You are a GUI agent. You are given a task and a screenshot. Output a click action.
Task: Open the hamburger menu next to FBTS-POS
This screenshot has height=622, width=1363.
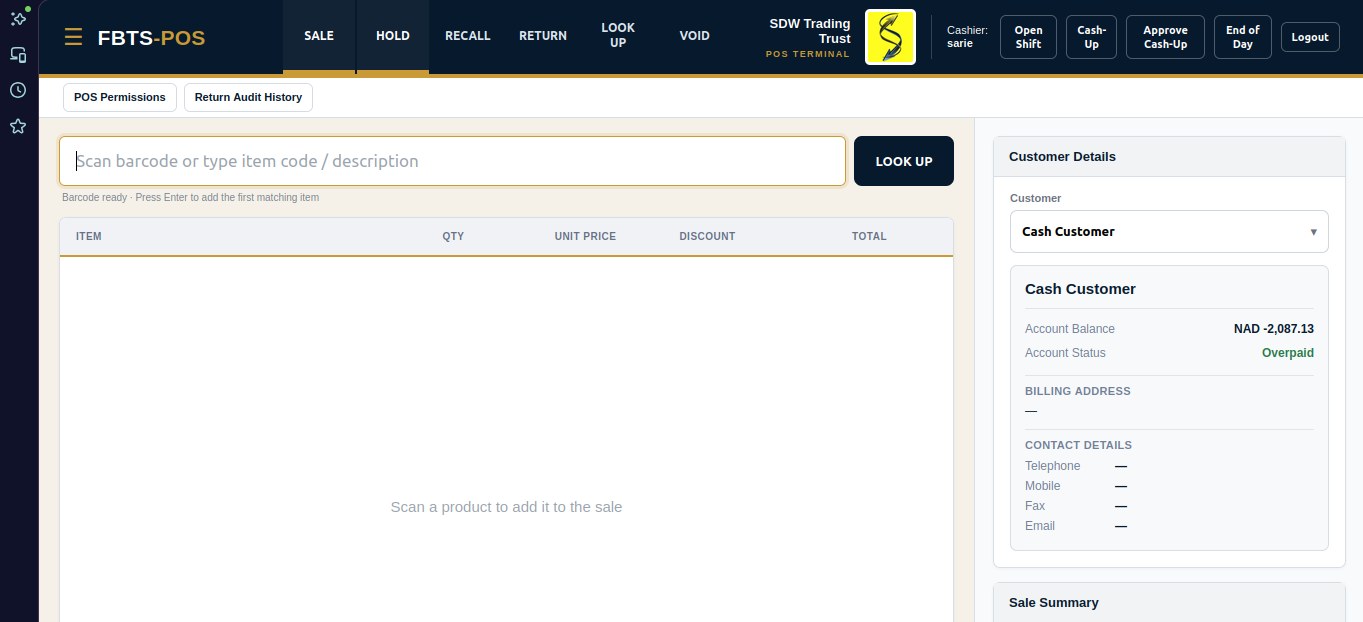pos(73,37)
